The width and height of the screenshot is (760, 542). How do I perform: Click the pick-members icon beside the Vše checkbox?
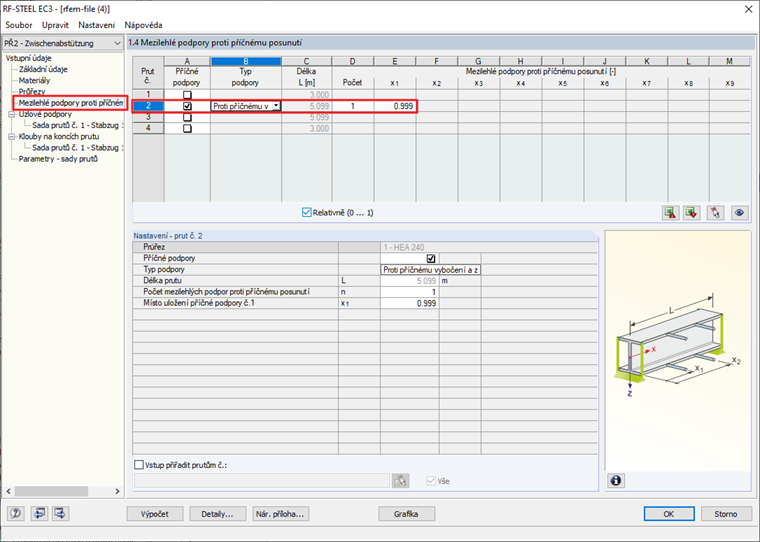point(400,481)
